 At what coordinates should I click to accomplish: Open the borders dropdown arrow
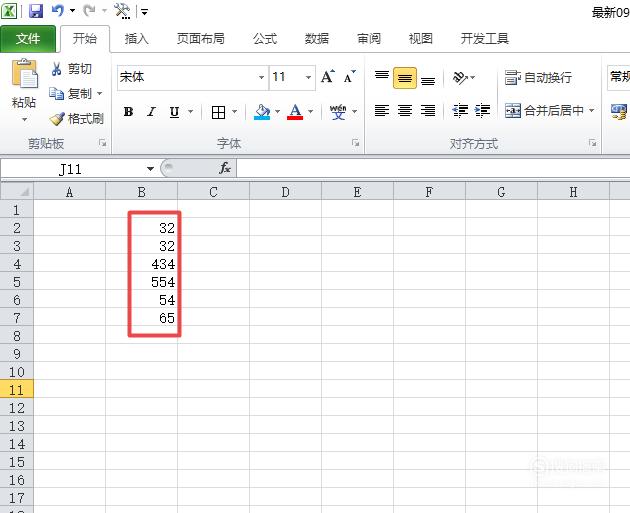click(235, 112)
